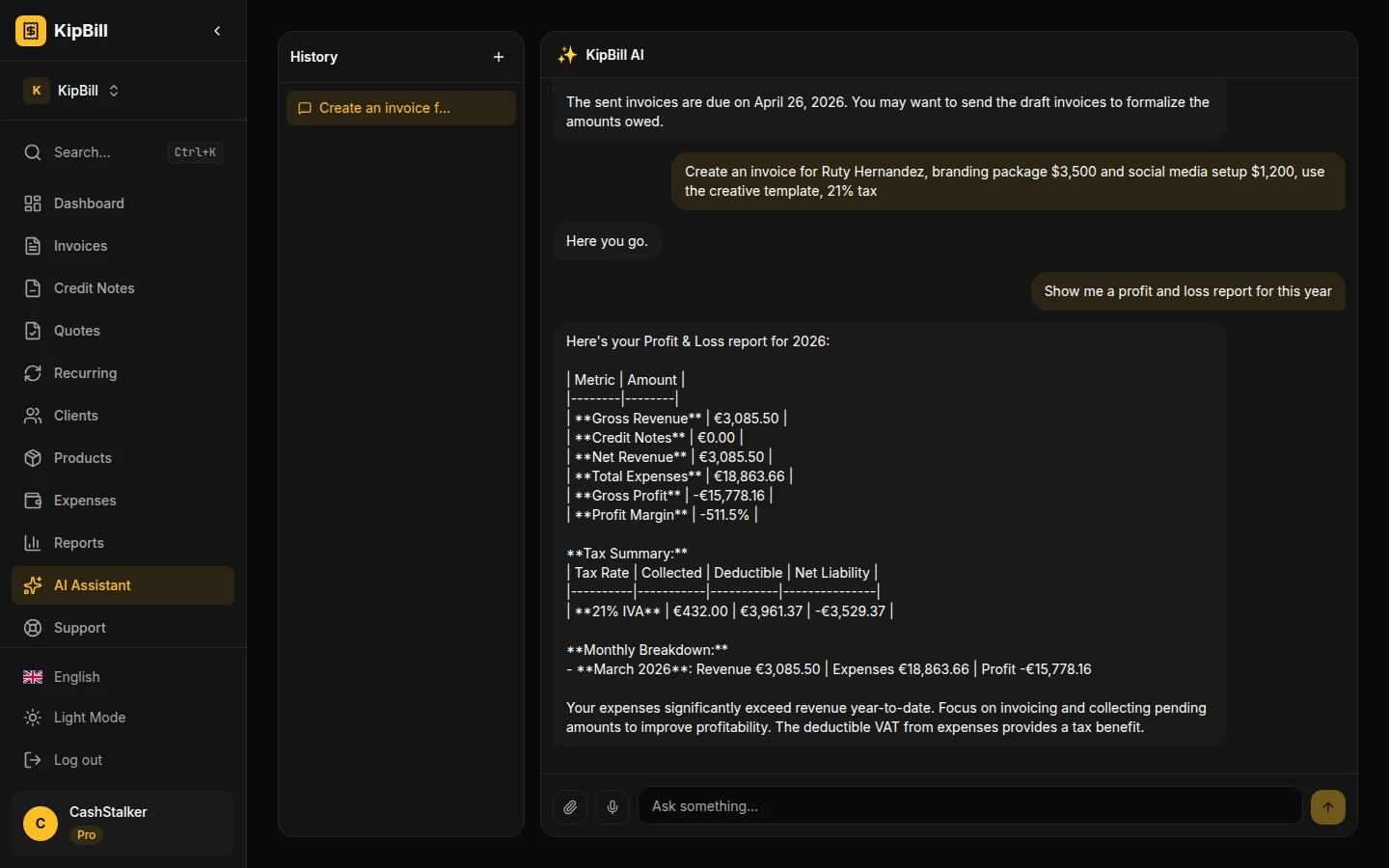1389x868 pixels.
Task: Open the English language selector
Action: pyautogui.click(x=76, y=677)
